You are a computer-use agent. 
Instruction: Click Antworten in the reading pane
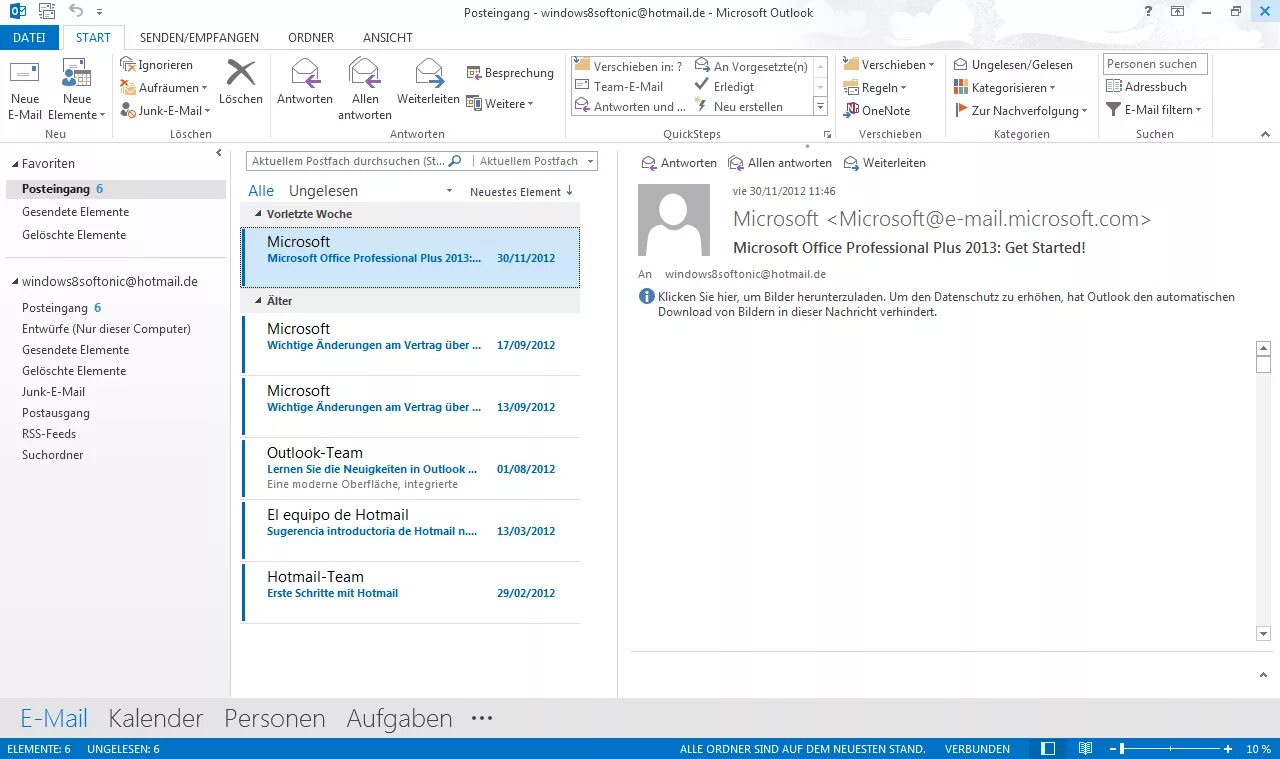679,163
